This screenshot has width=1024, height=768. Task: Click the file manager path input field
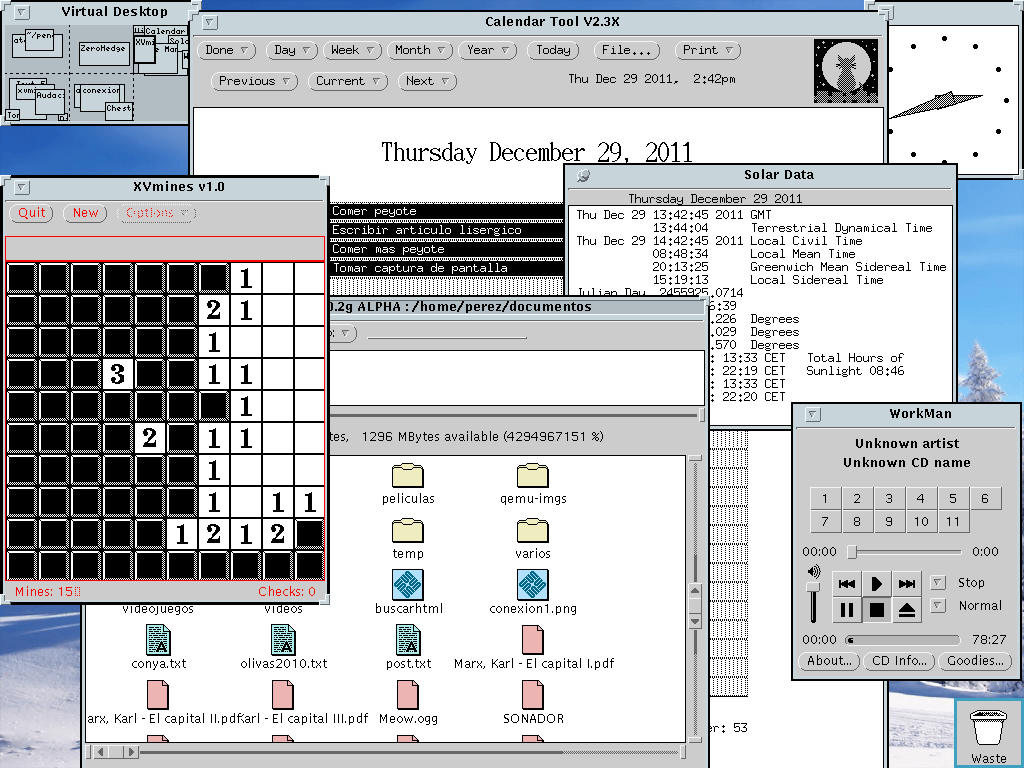pyautogui.click(x=447, y=334)
